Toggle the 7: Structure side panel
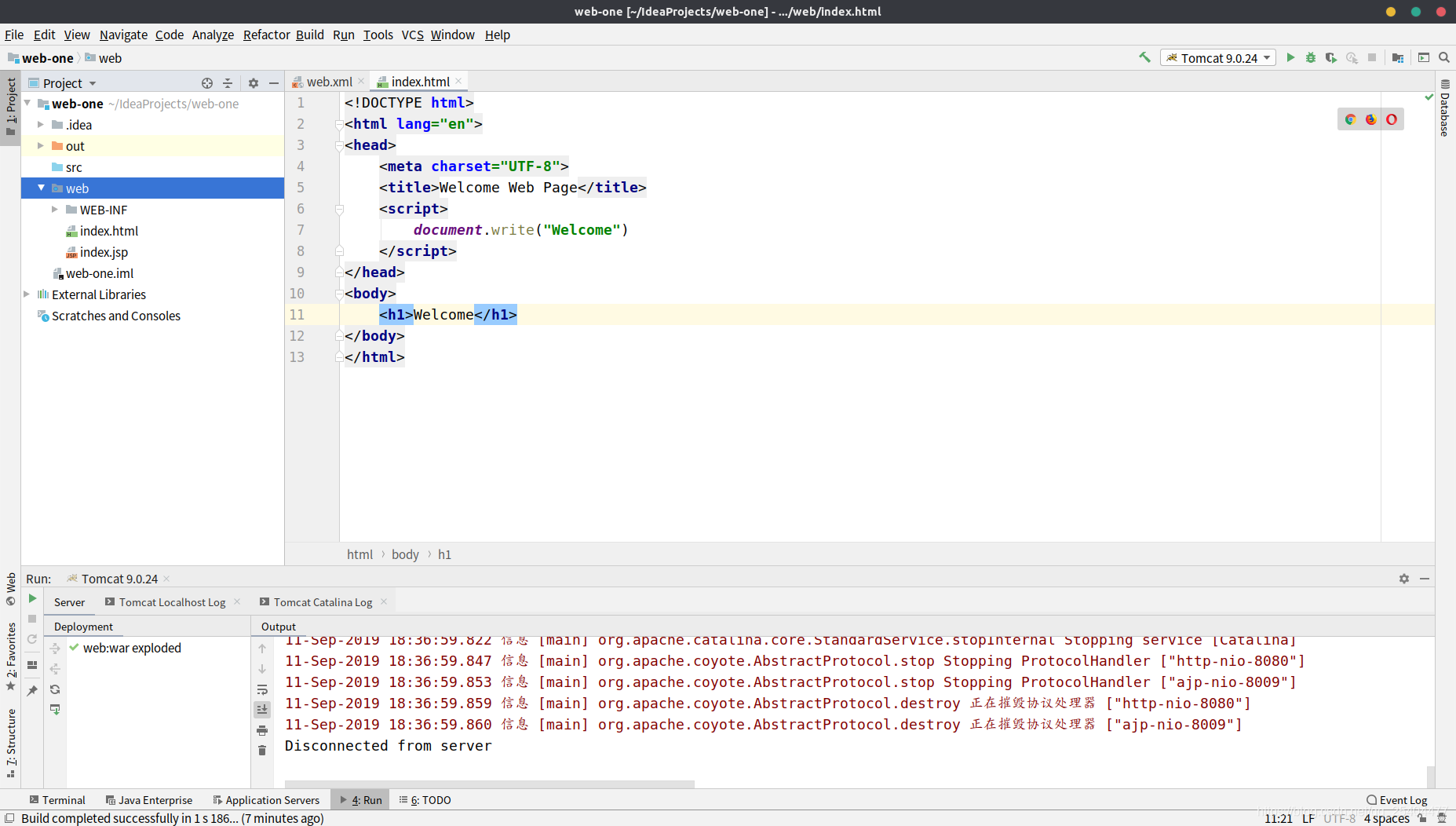This screenshot has height=826, width=1456. tap(10, 743)
